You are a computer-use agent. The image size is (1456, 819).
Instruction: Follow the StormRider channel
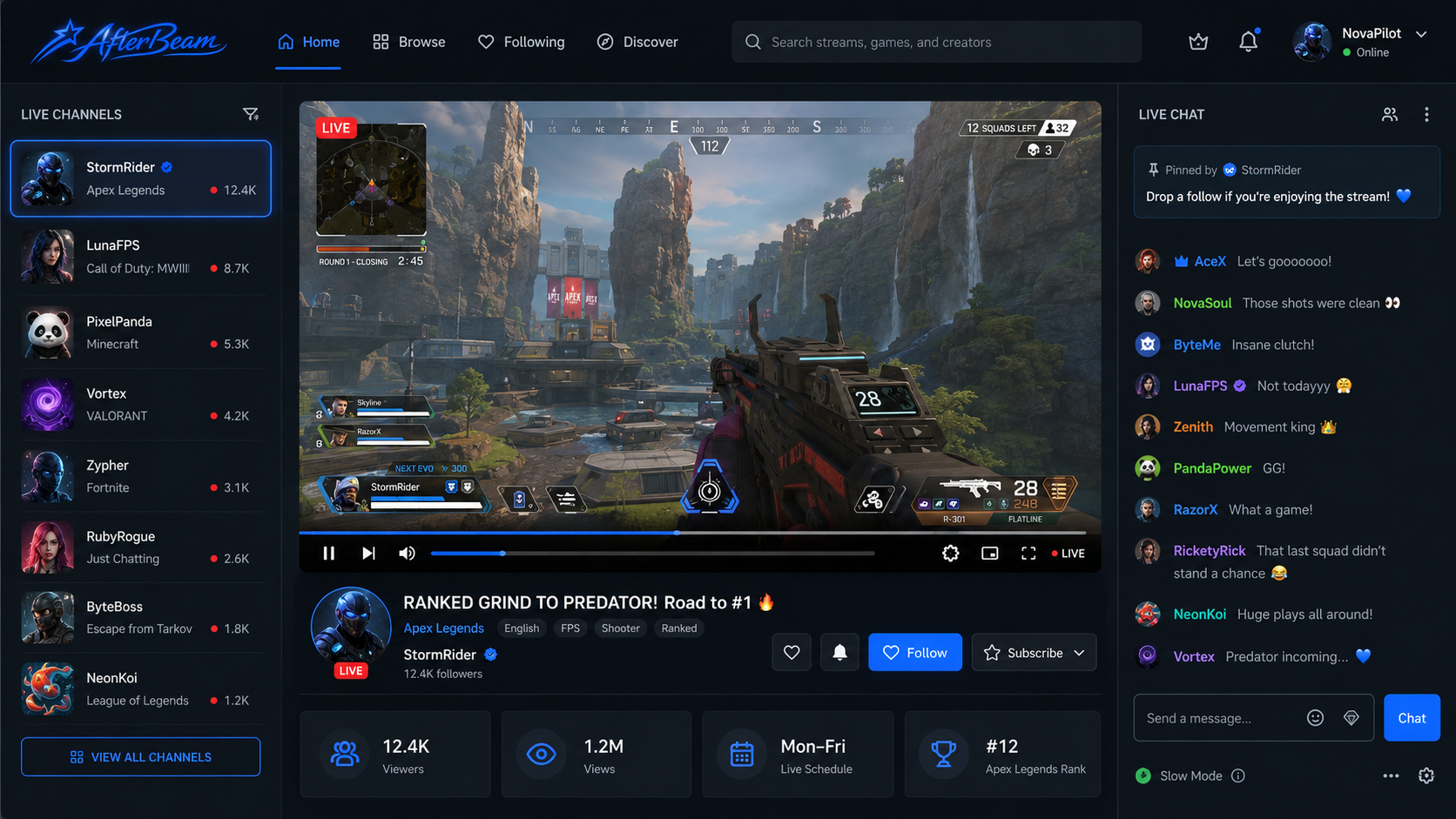click(x=915, y=652)
